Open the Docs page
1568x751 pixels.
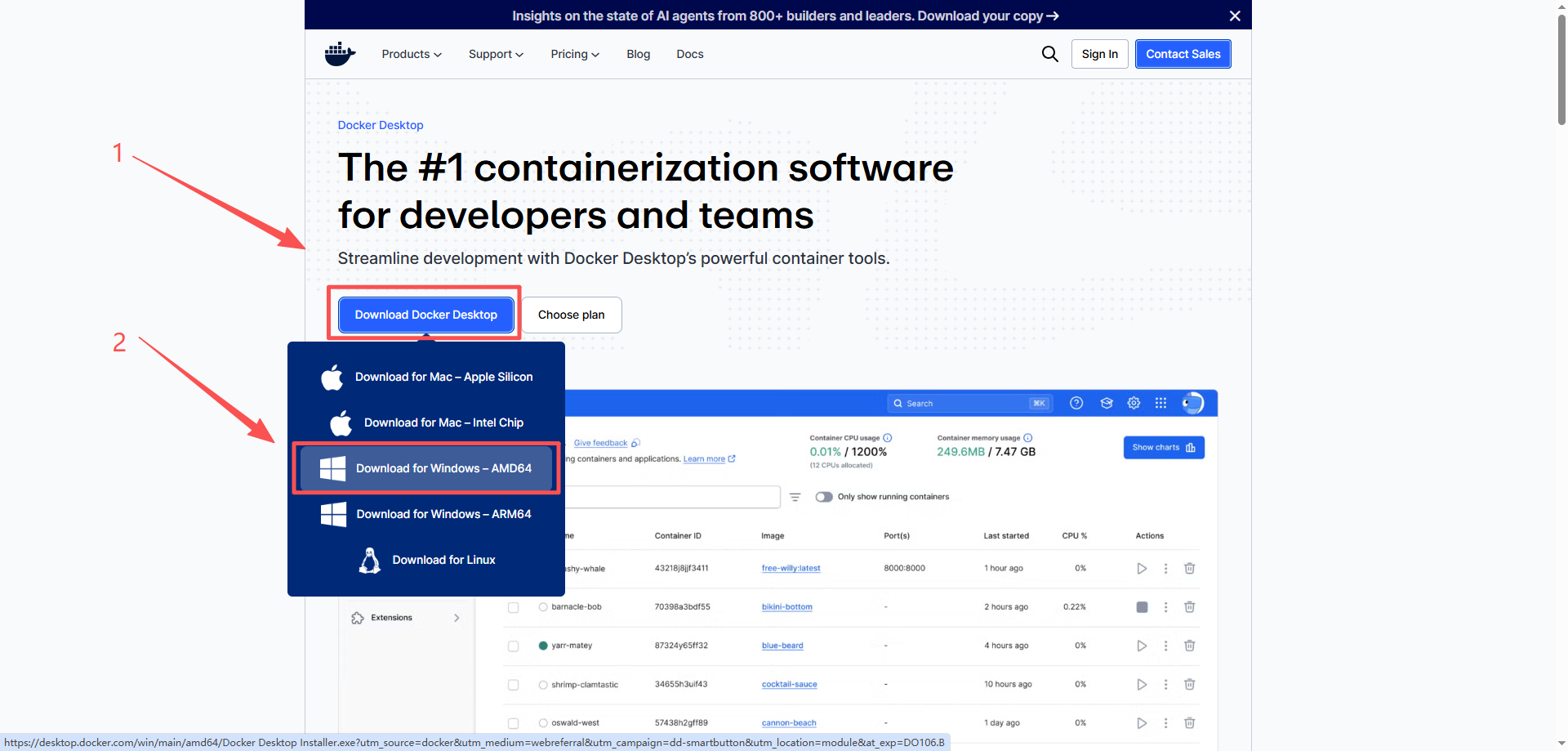coord(690,54)
